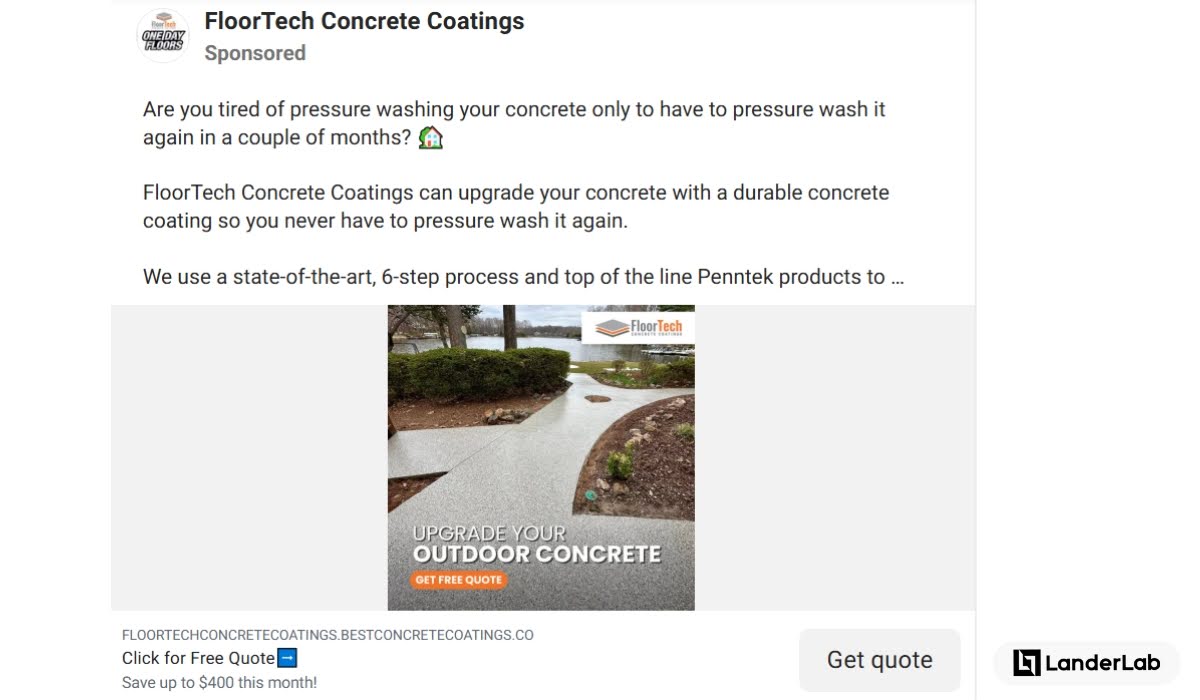1200x700 pixels.
Task: Click the UPGRADE YOUR OUTDOOR CONCRETE headline overlay
Action: [x=536, y=544]
